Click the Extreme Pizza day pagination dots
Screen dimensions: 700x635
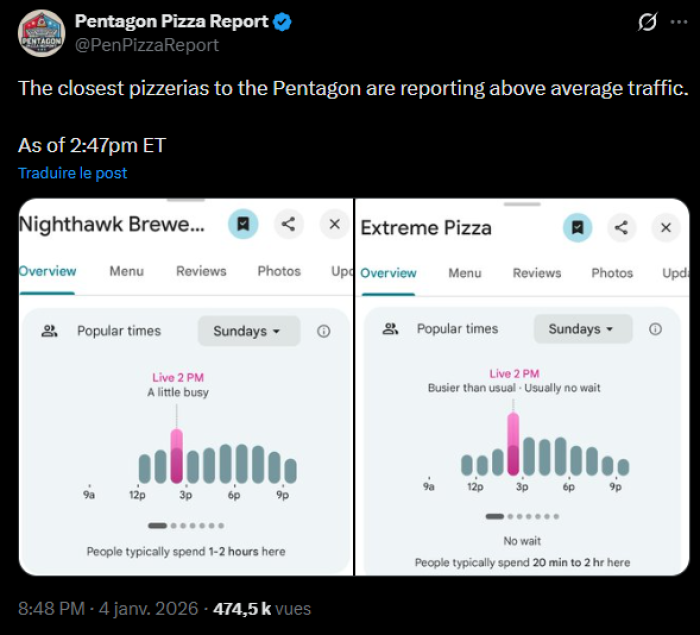[518, 516]
